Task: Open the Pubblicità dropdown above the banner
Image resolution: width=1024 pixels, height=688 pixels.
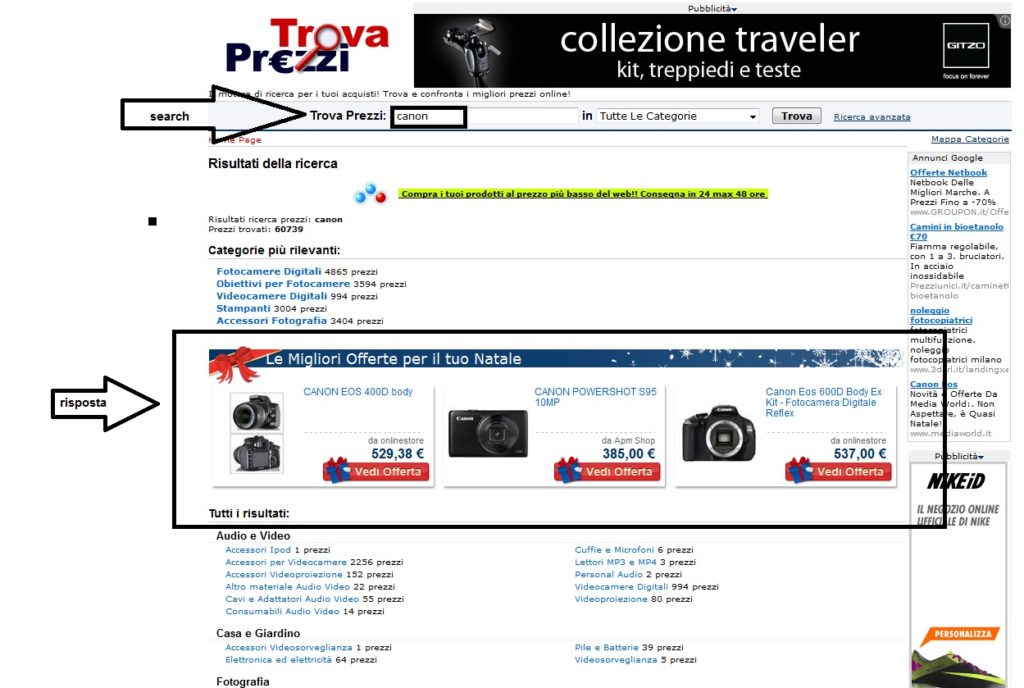Action: [712, 8]
